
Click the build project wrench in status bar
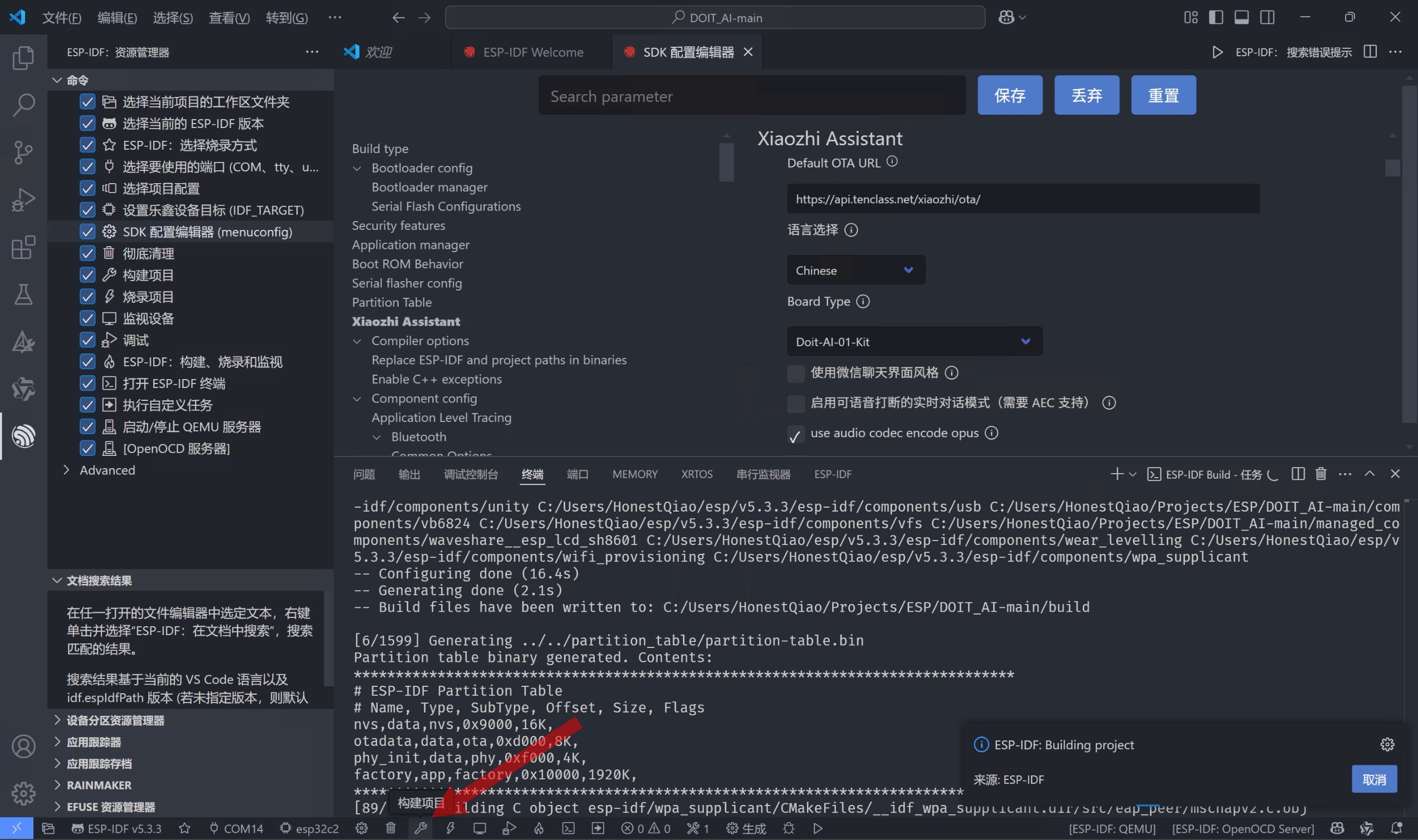coord(420,828)
